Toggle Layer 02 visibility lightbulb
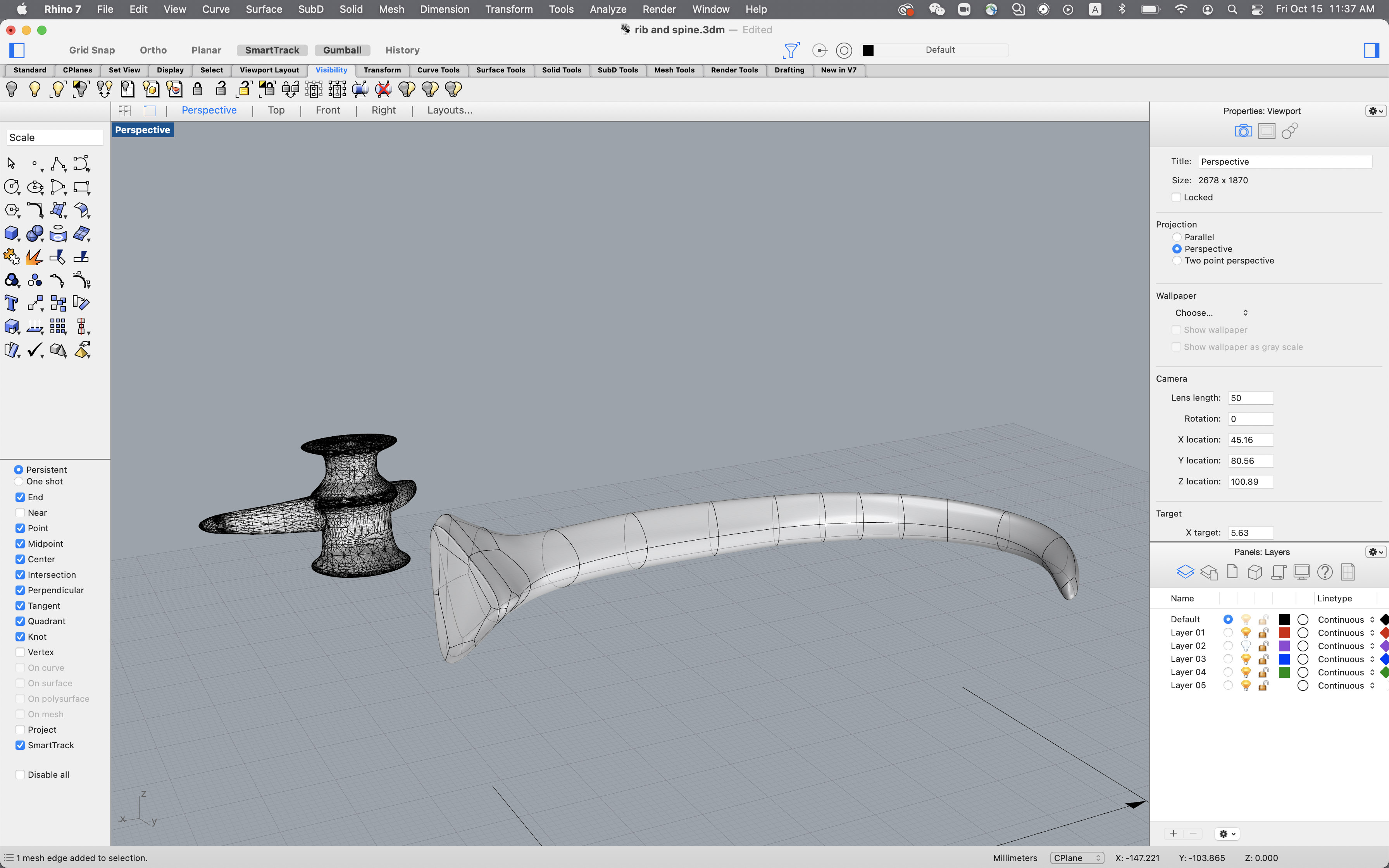 coord(1246,646)
